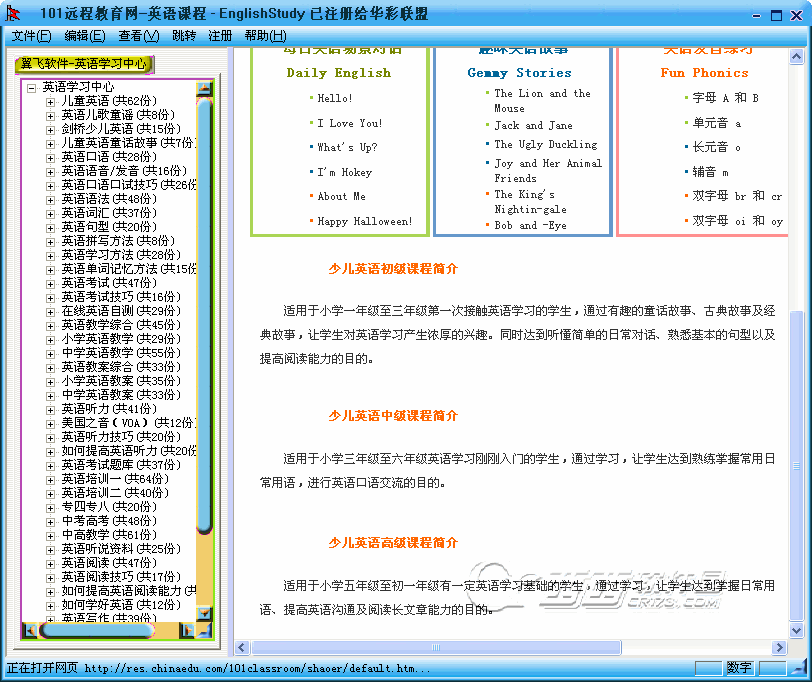Viewport: 812px width, 682px height.
Task: Collapse the 英语学习中心 root node
Action: (x=32, y=87)
